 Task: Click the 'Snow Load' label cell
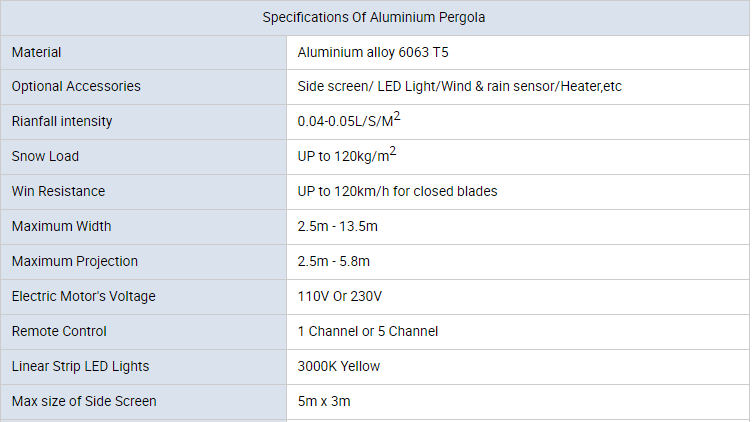click(45, 157)
